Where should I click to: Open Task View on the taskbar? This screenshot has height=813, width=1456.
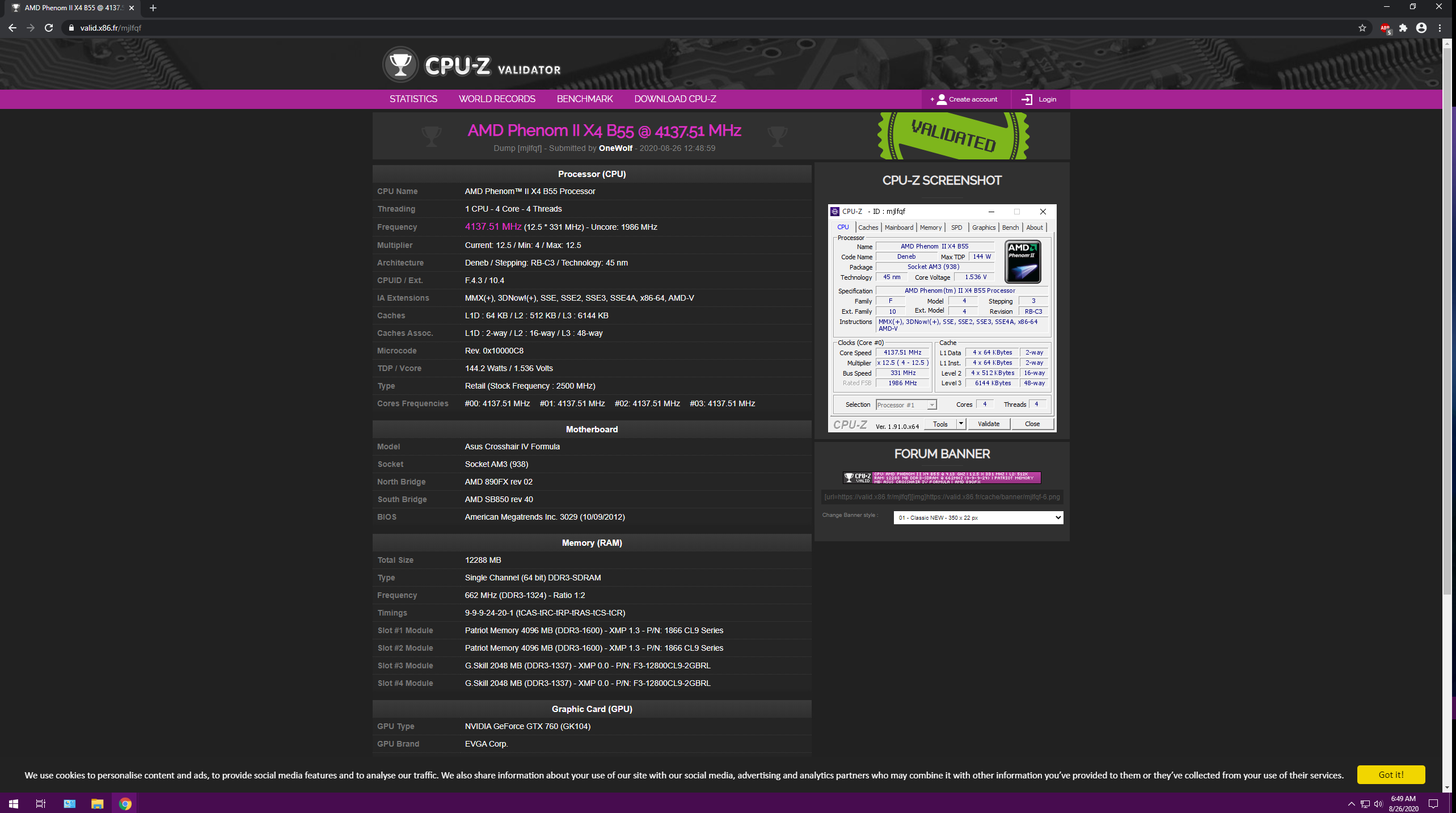point(40,803)
